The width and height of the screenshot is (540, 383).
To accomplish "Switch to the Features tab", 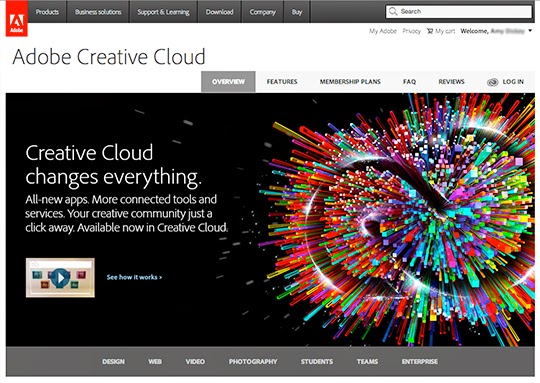I will coord(282,82).
